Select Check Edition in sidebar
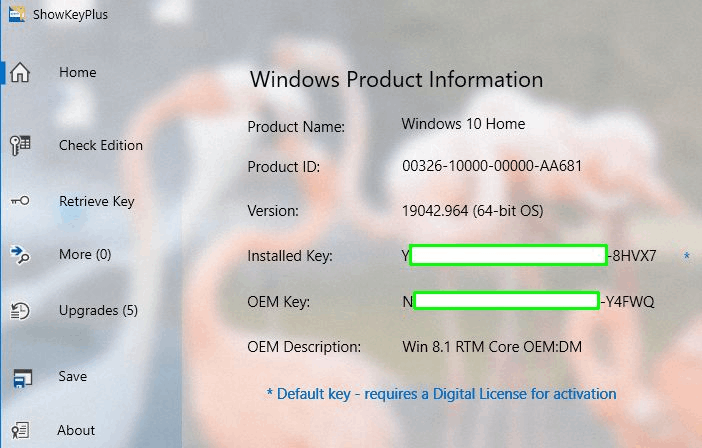This screenshot has width=702, height=448. (101, 145)
